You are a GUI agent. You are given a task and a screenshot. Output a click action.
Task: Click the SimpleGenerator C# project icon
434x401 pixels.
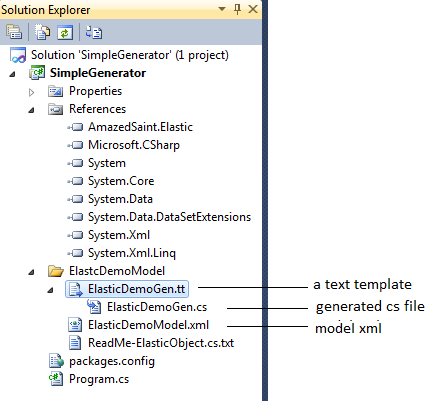[x=37, y=73]
